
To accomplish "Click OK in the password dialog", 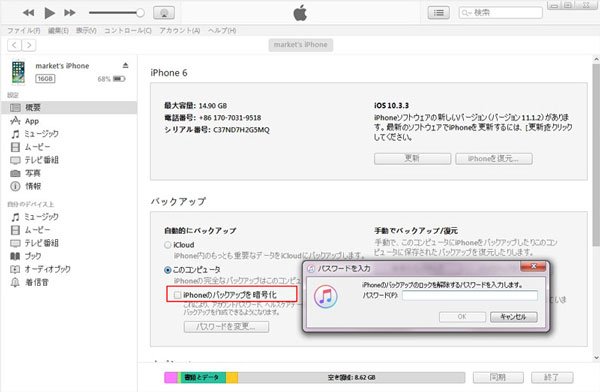I will coord(462,317).
